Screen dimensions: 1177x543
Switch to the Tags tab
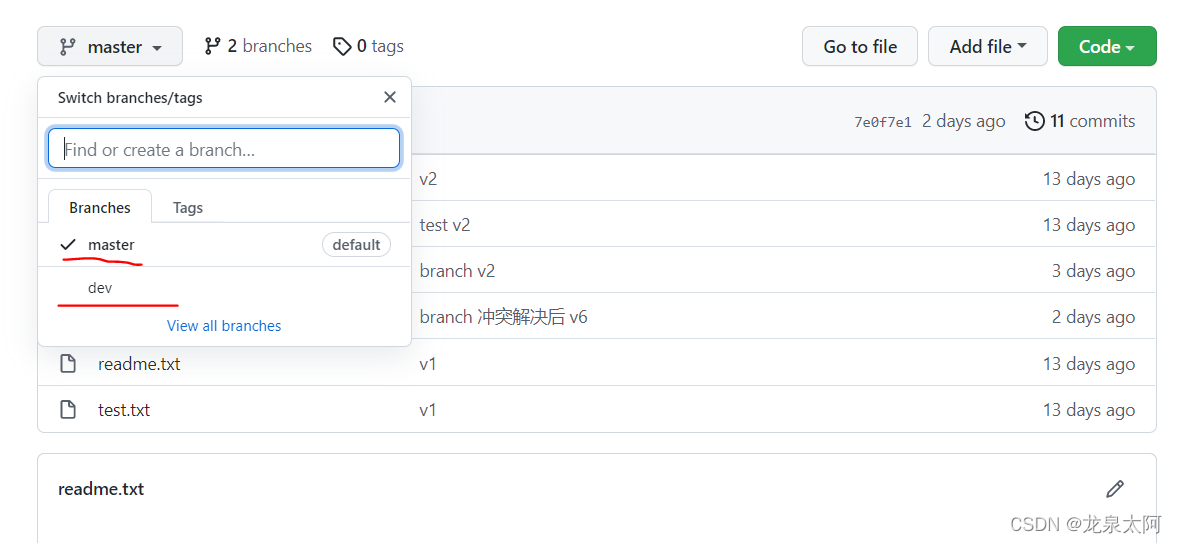tap(188, 207)
